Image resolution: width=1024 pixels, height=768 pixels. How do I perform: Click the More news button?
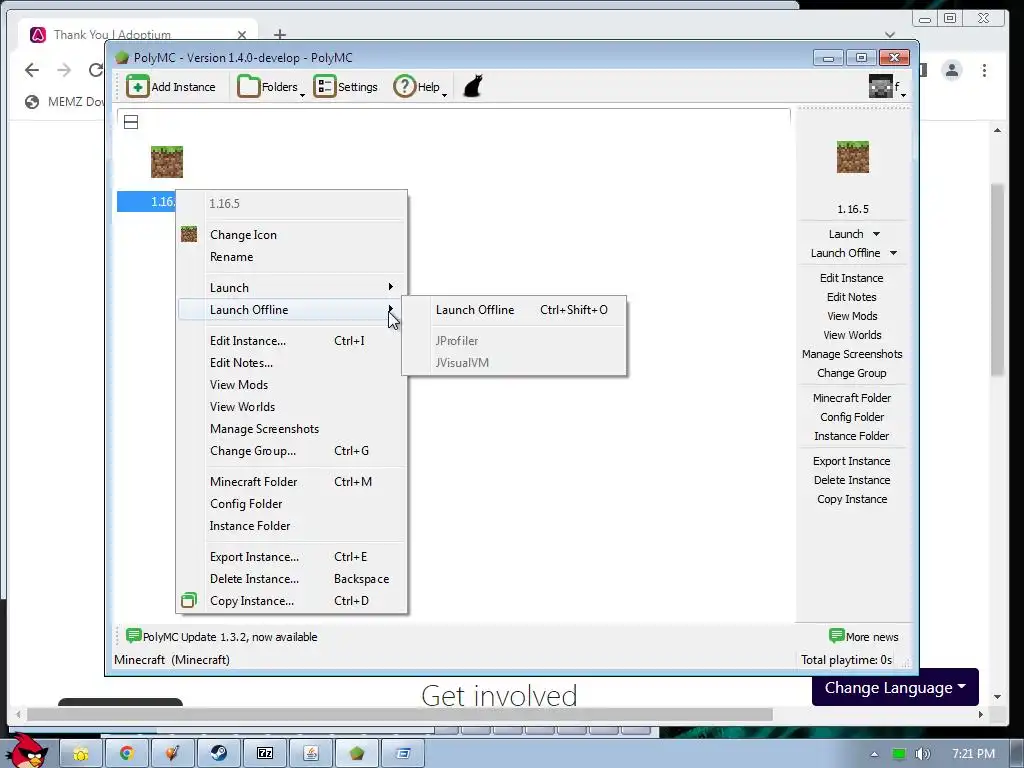863,636
